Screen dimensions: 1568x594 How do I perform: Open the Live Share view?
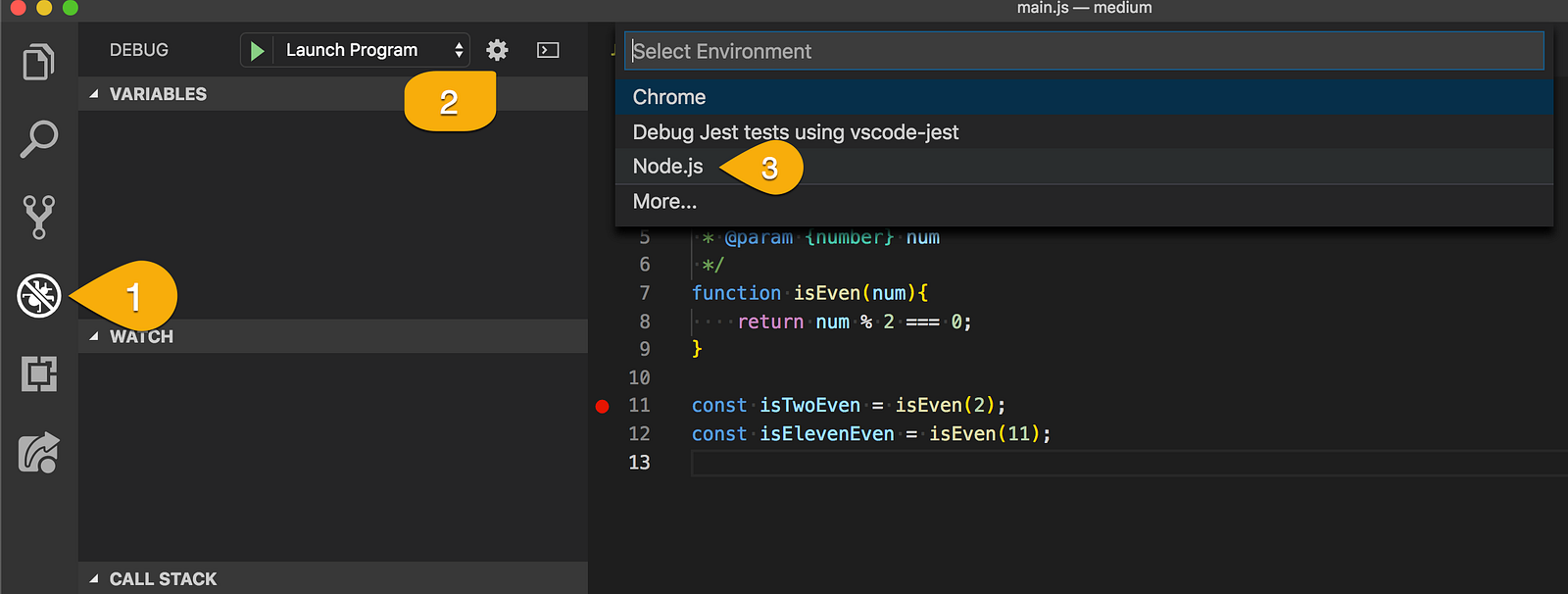(38, 452)
